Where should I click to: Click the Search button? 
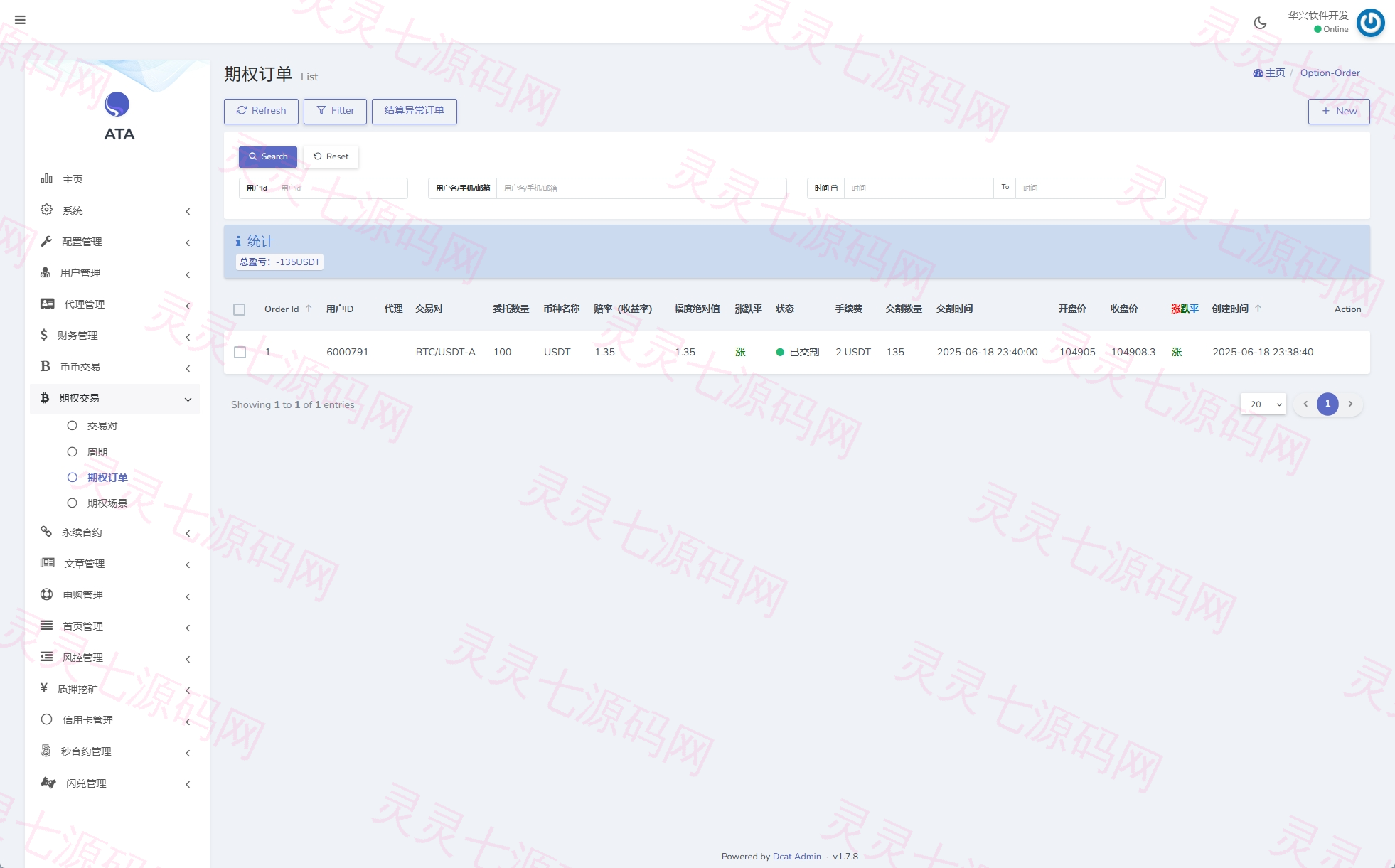click(x=268, y=156)
